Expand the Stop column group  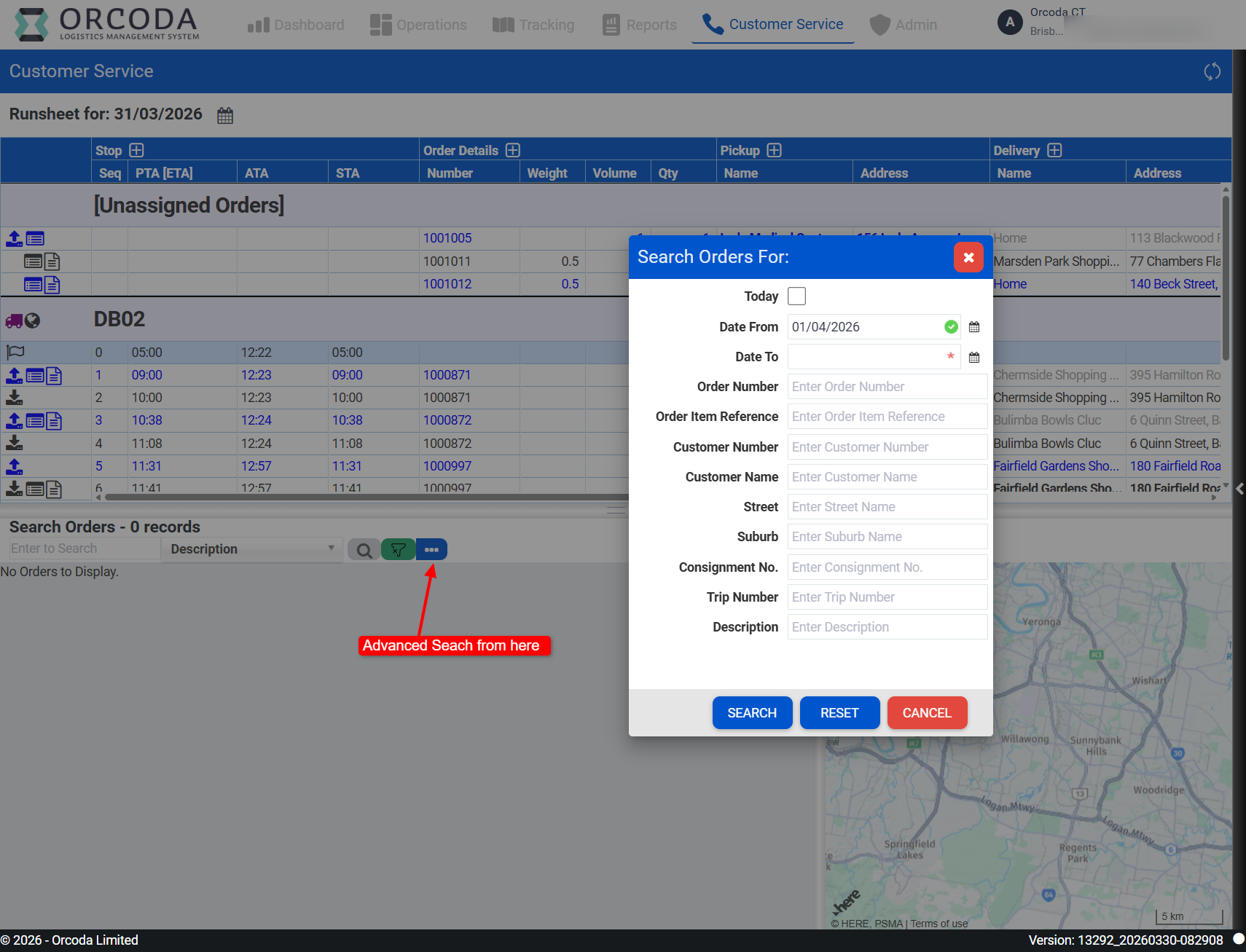136,151
